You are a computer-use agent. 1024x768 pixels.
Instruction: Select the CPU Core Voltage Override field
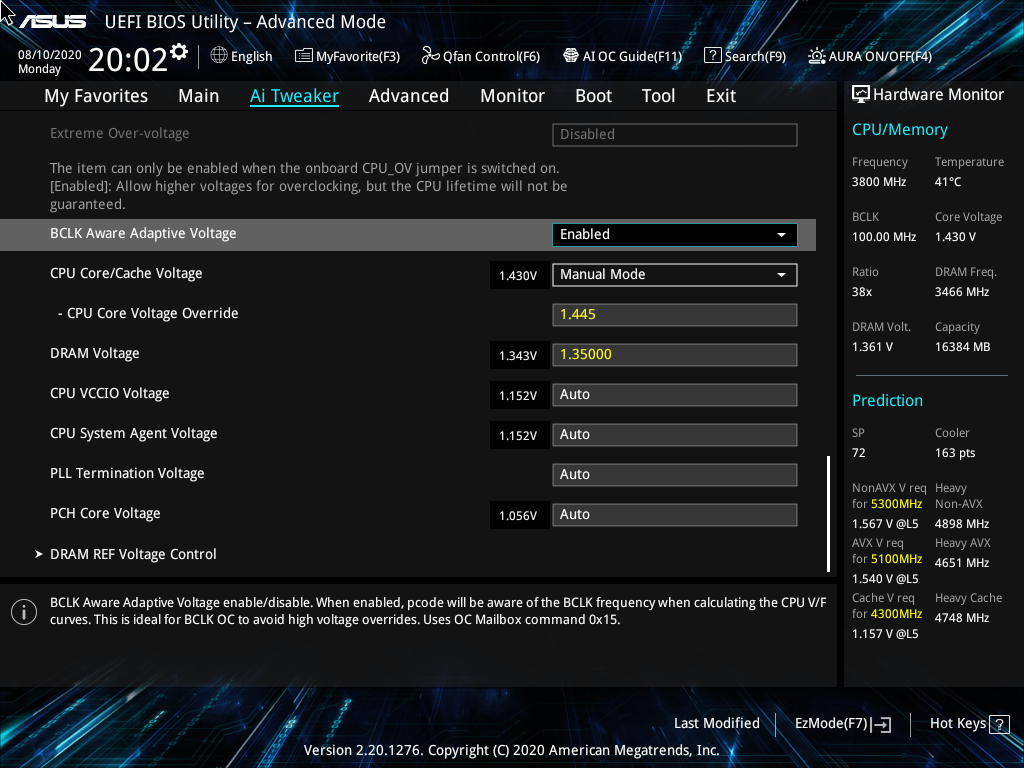coord(675,315)
